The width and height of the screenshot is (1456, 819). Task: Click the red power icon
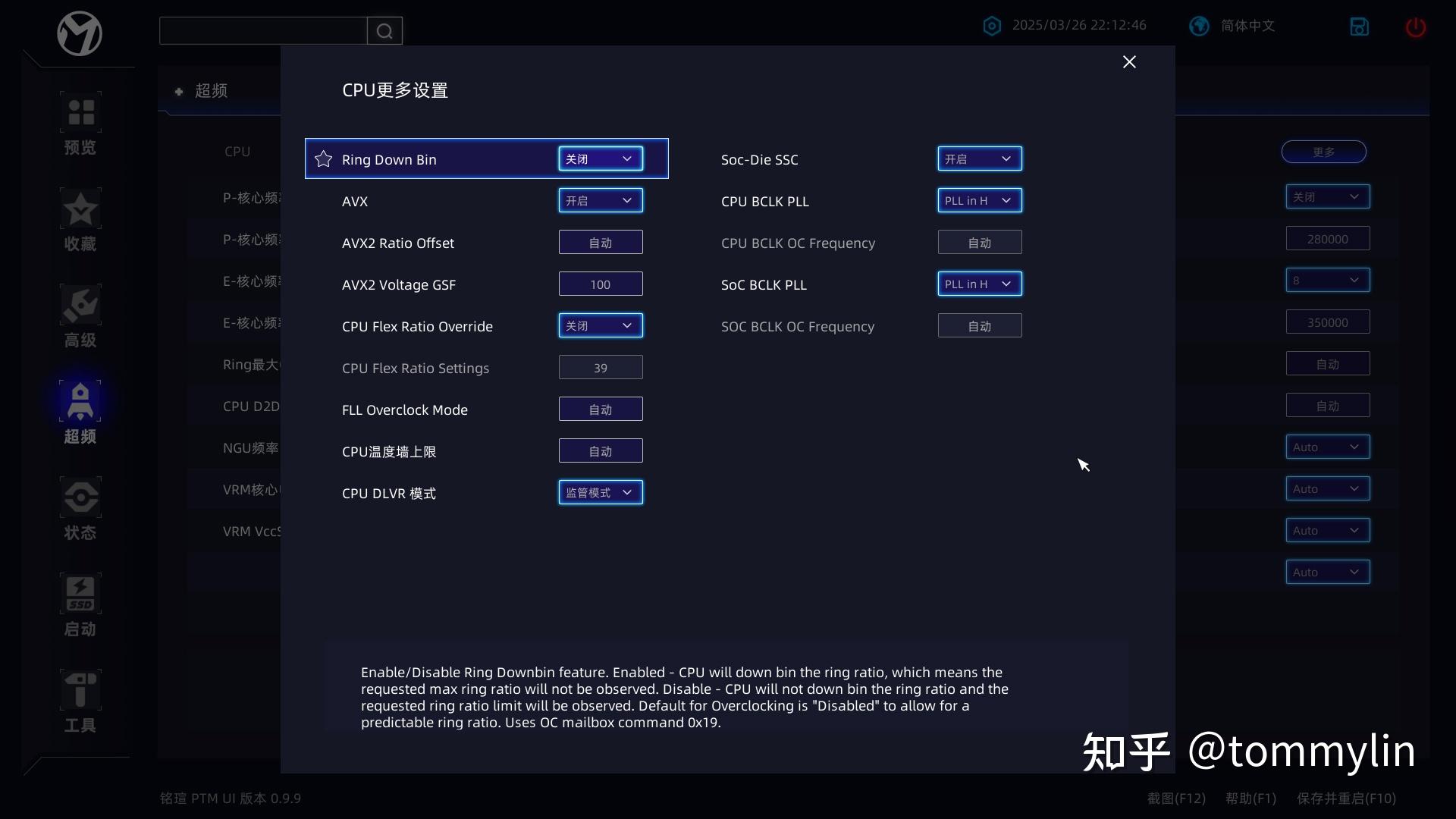pyautogui.click(x=1415, y=27)
